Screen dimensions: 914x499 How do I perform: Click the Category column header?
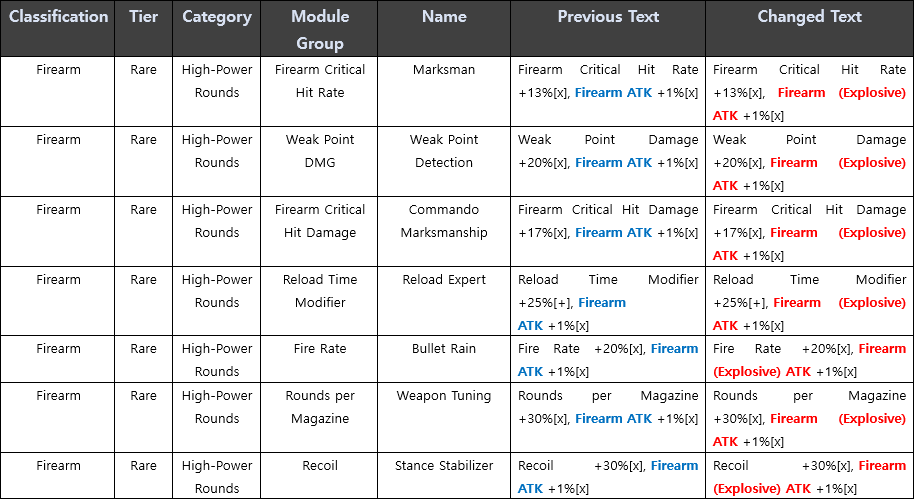[x=217, y=17]
